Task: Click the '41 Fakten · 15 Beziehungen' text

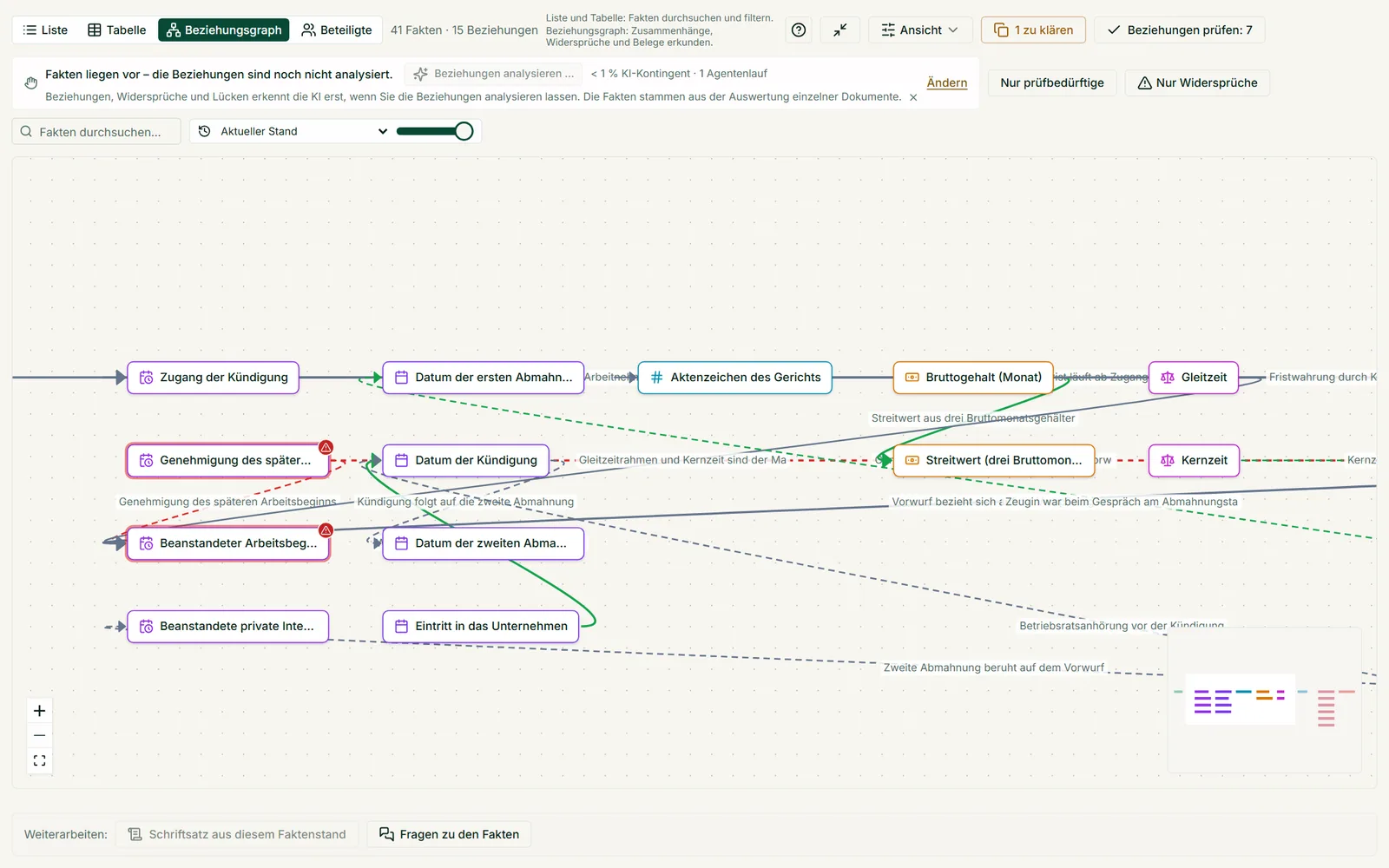Action: (464, 30)
